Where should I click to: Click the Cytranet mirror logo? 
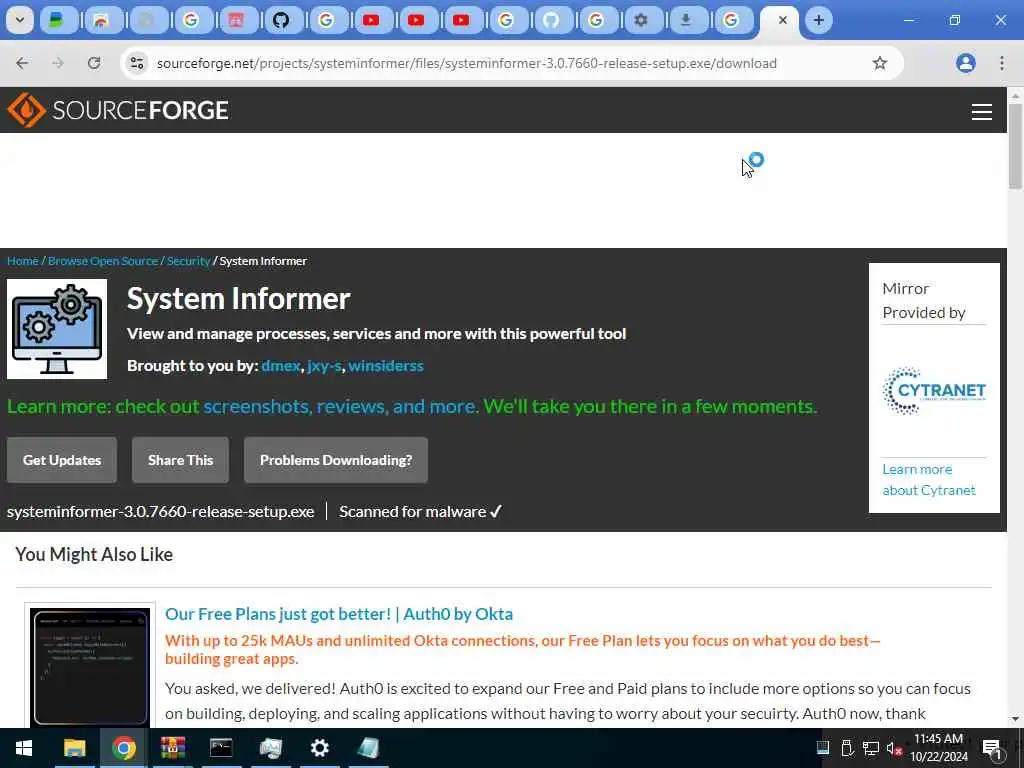pyautogui.click(x=934, y=391)
